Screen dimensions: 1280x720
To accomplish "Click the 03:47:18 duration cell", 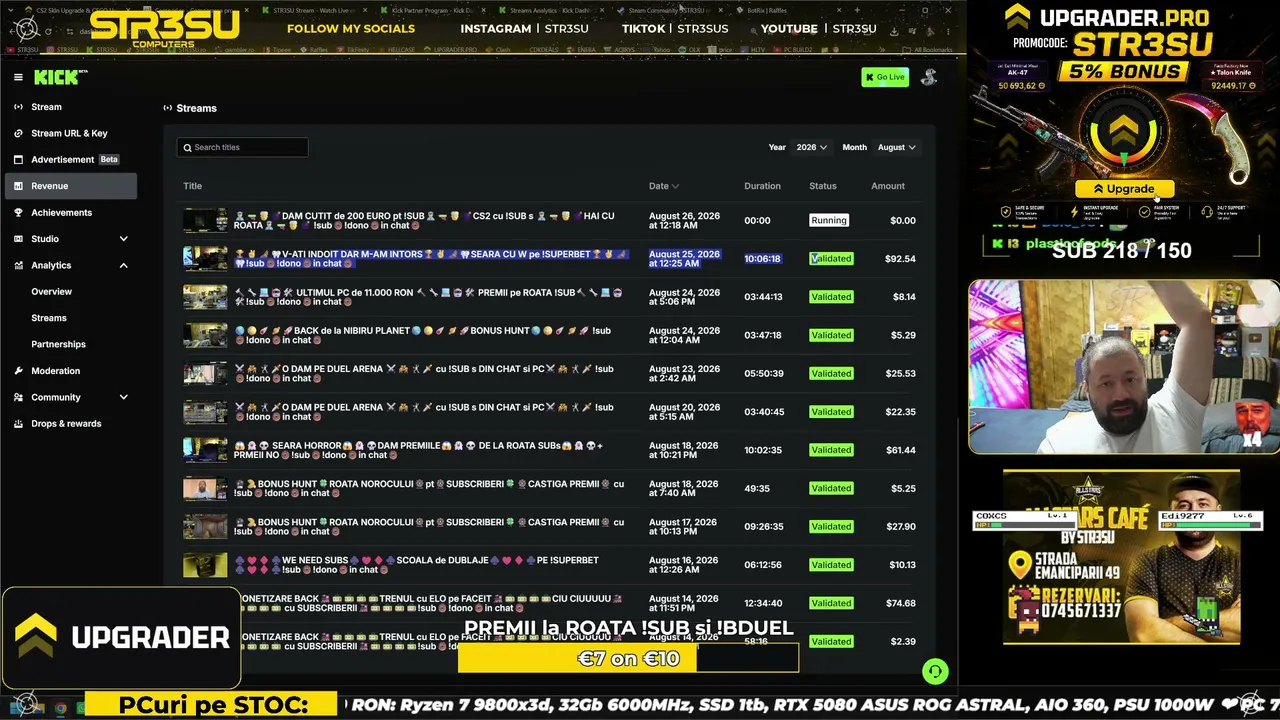I will pyautogui.click(x=762, y=335).
